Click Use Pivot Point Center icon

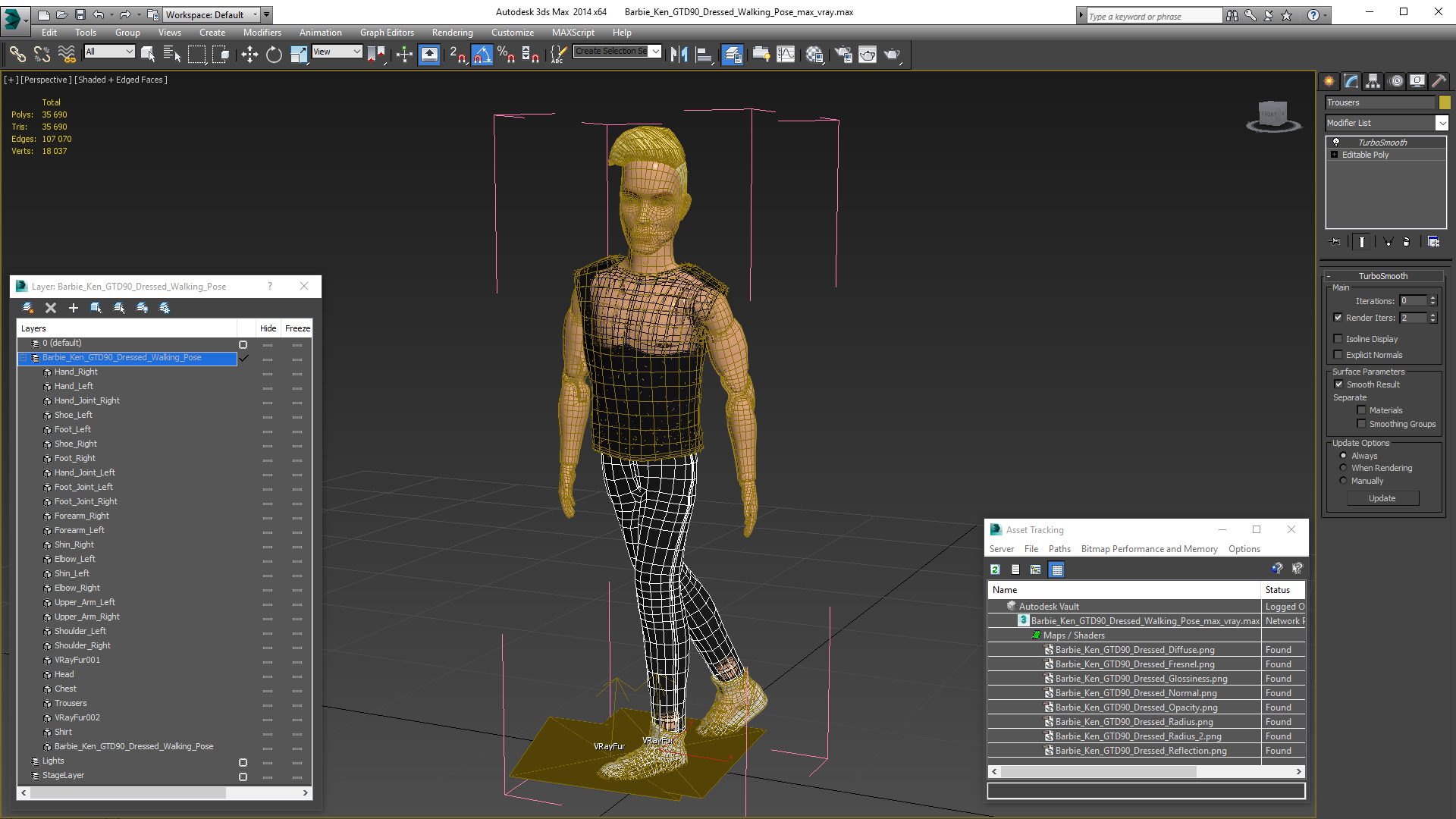click(x=377, y=54)
